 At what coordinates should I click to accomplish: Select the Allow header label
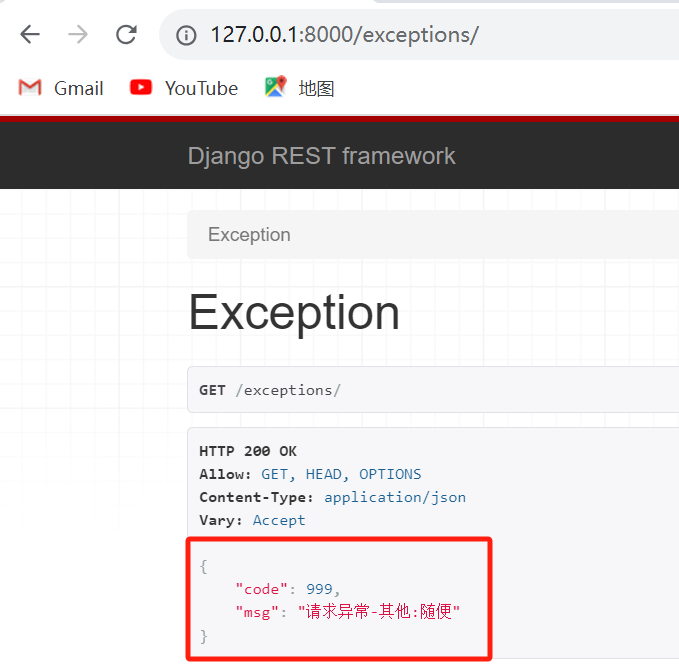225,474
